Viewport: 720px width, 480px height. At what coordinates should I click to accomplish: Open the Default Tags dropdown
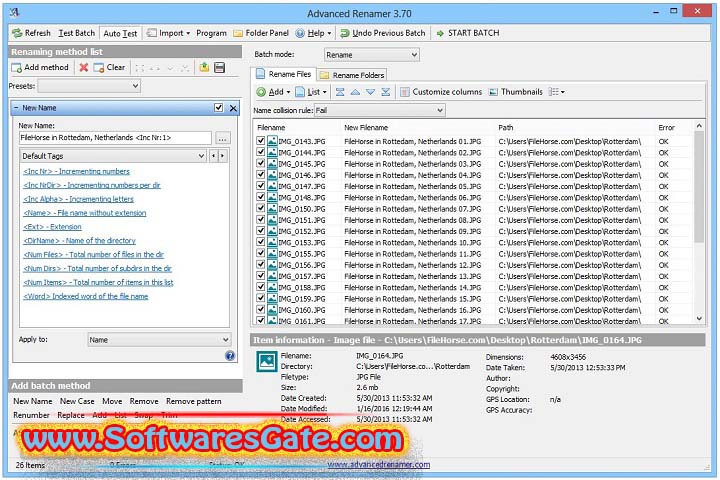(x=113, y=156)
